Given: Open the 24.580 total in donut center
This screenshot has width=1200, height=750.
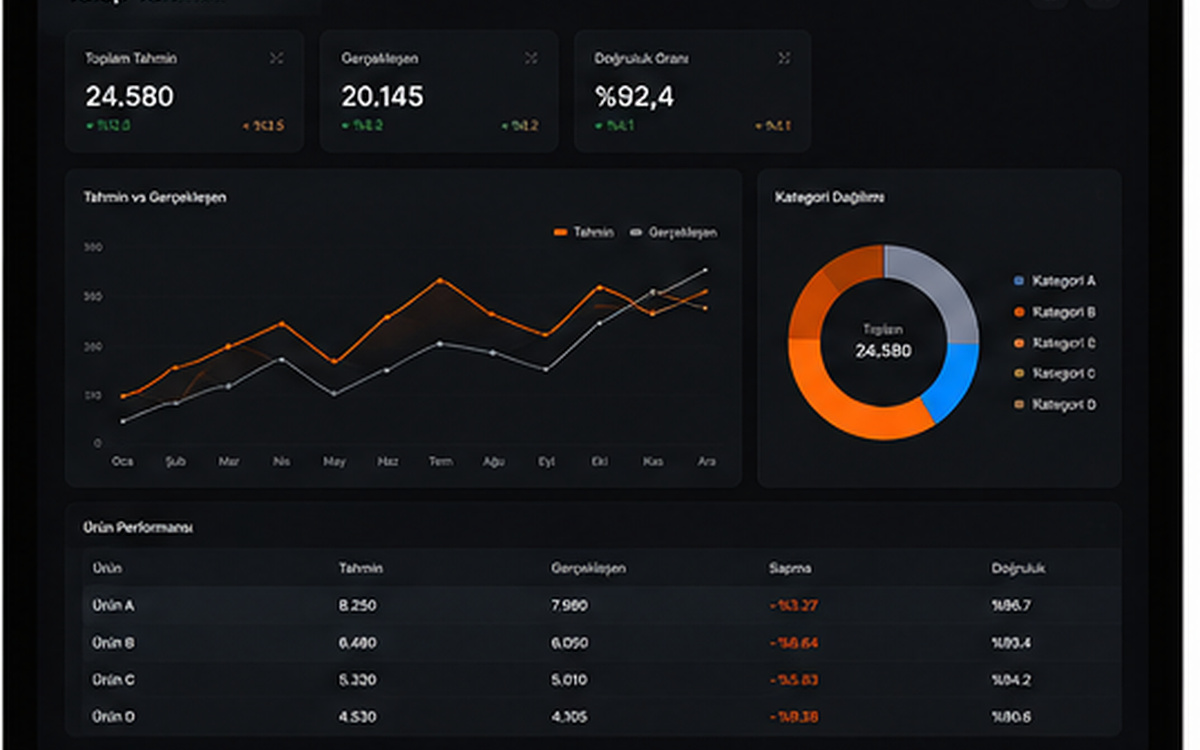Looking at the screenshot, I should 883,351.
